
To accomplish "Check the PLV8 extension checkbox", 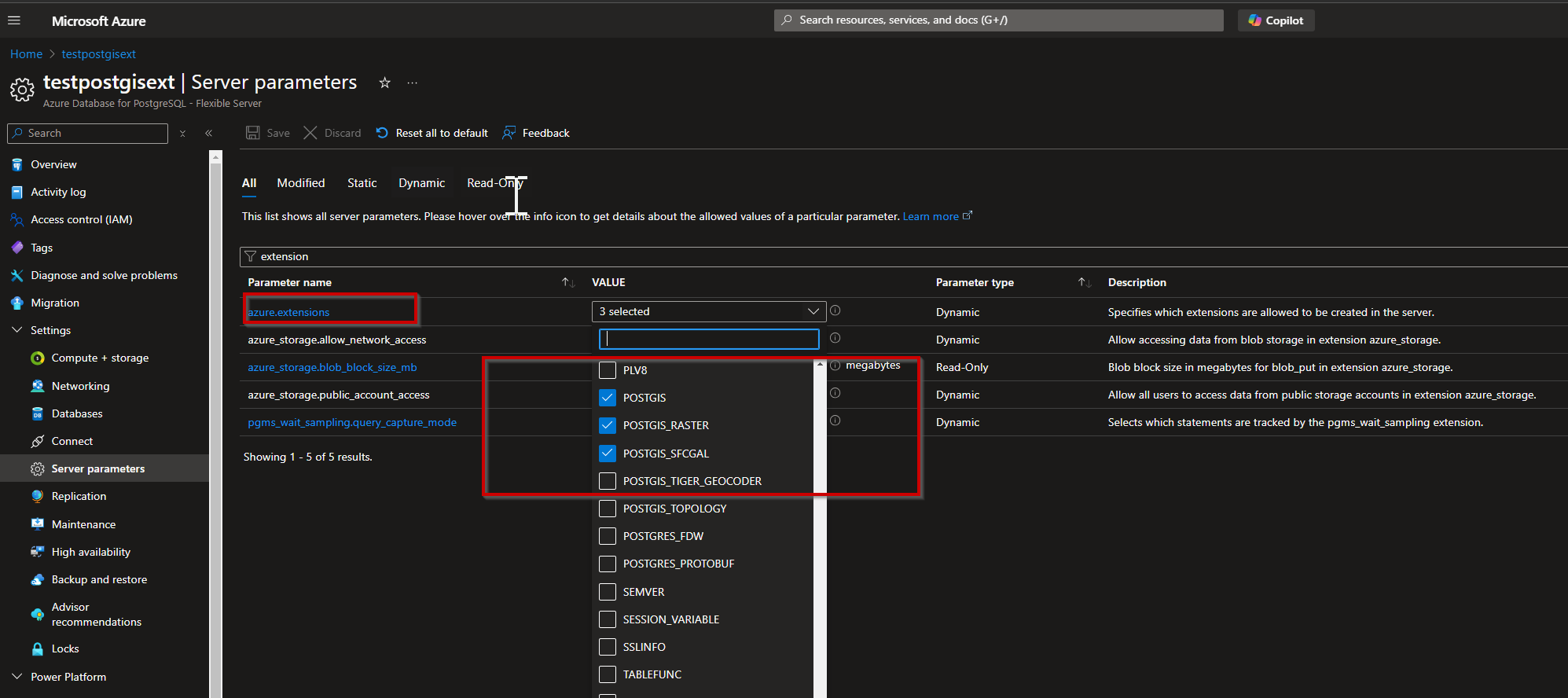I will pyautogui.click(x=608, y=370).
